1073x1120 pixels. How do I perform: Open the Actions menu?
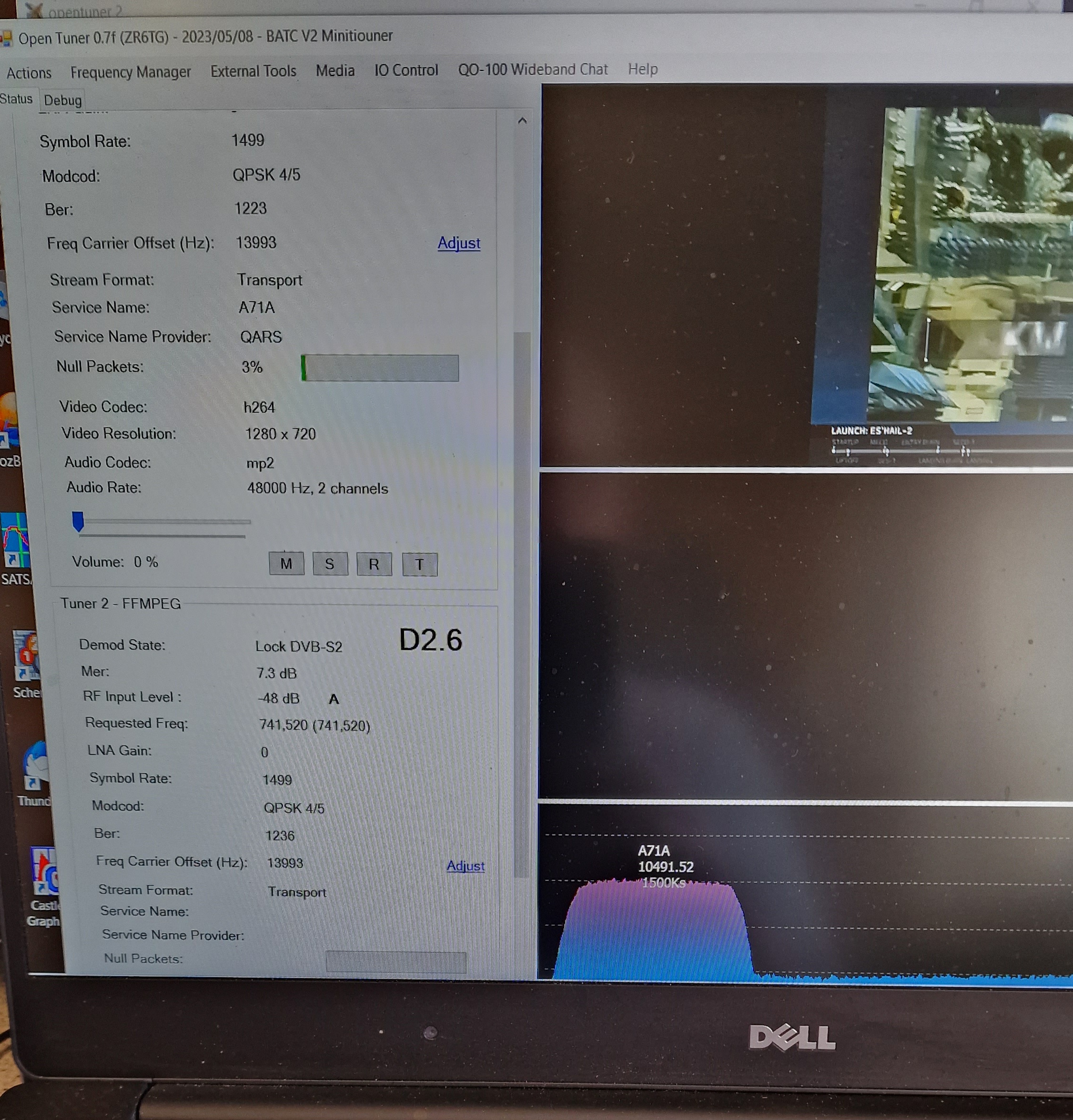(x=29, y=72)
